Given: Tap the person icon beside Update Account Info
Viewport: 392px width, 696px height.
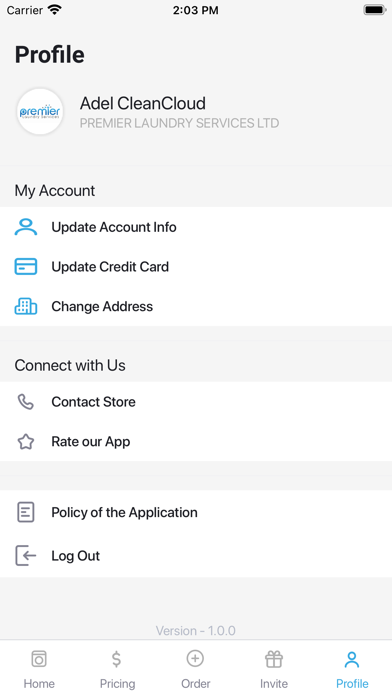Looking at the screenshot, I should (26, 227).
